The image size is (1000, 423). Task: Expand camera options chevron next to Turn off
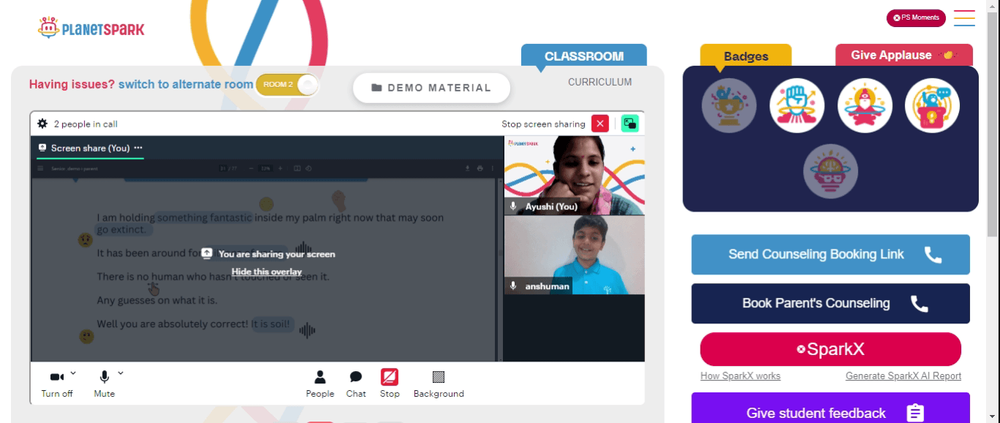(x=73, y=373)
